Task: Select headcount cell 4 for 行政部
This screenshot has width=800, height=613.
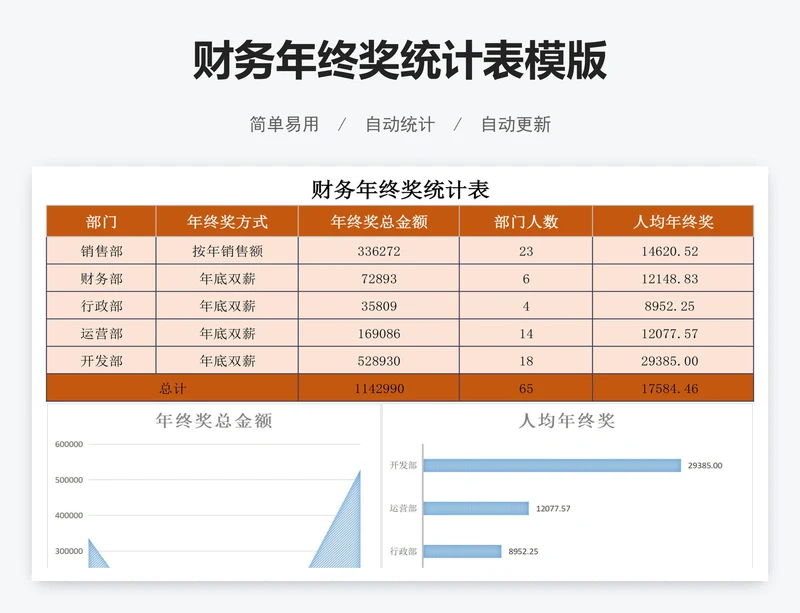Action: click(526, 306)
